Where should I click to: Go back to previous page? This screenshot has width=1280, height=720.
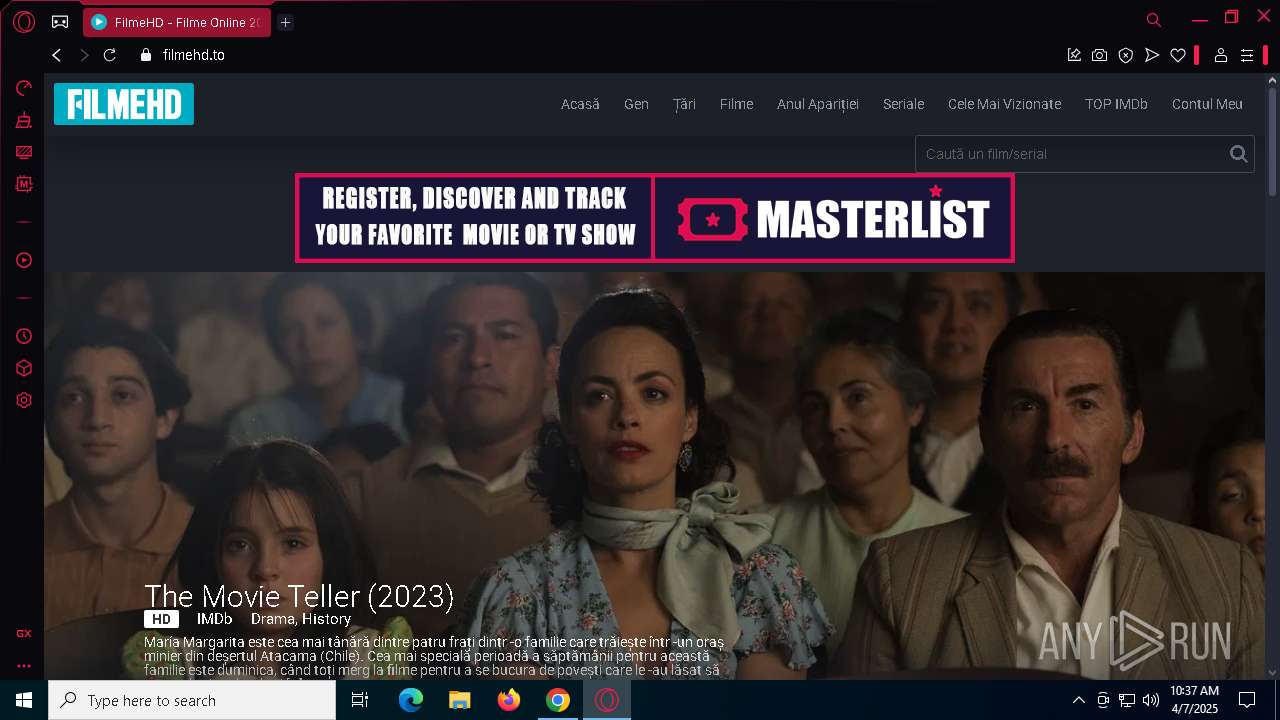click(57, 55)
